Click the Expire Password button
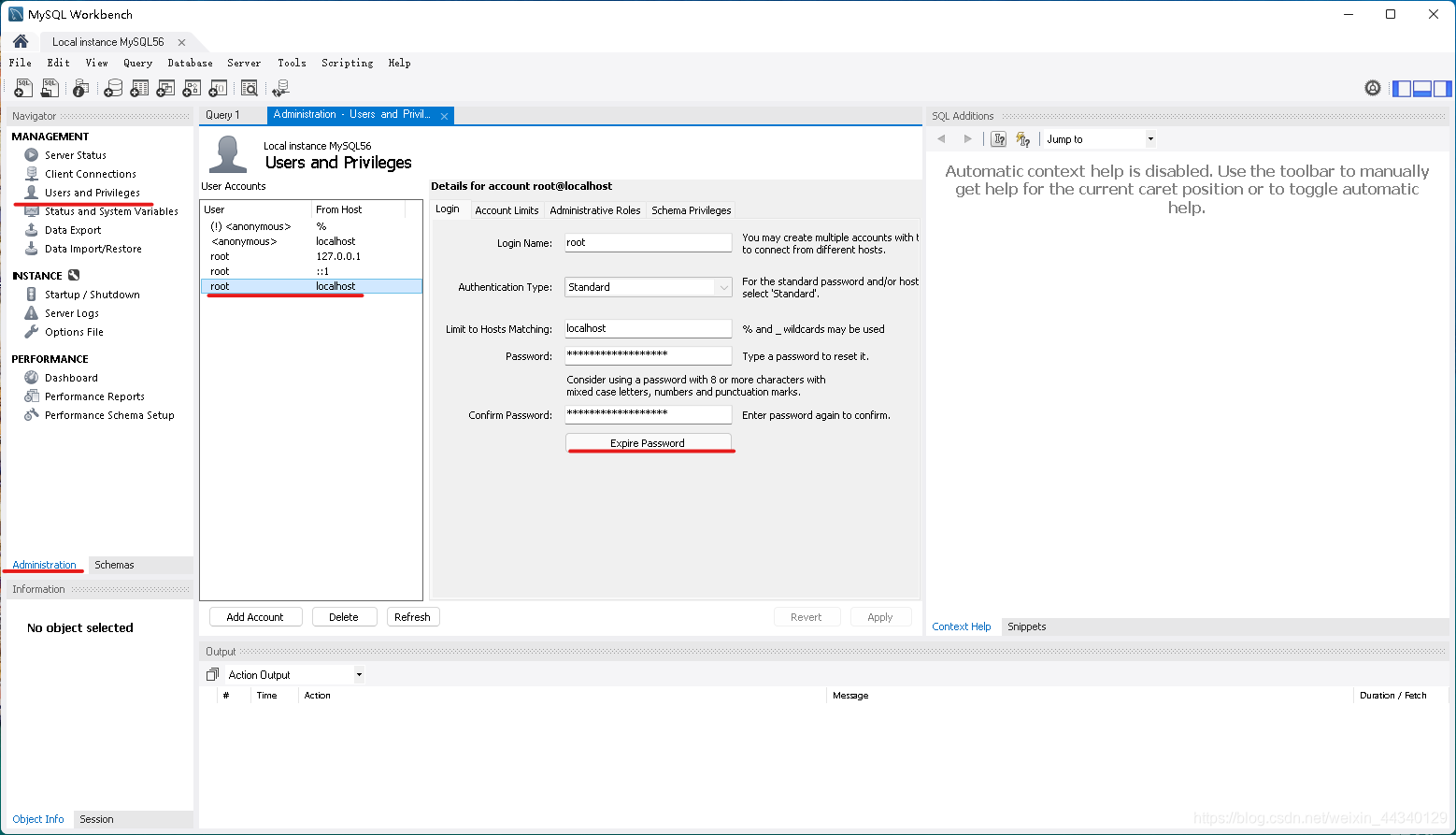Screen dimensions: 1456x835 [649, 442]
